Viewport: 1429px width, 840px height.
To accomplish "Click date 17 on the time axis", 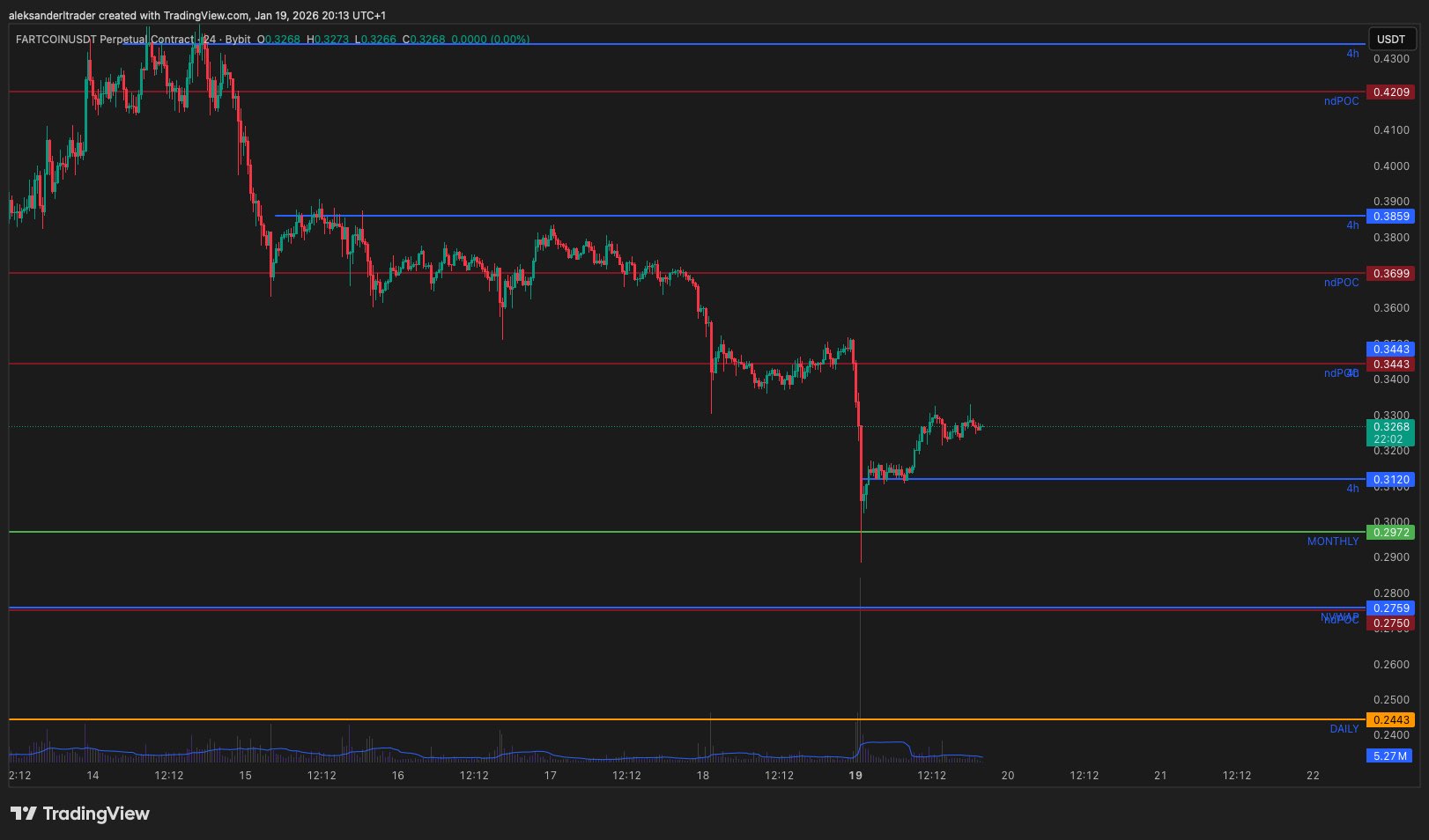I will (551, 776).
